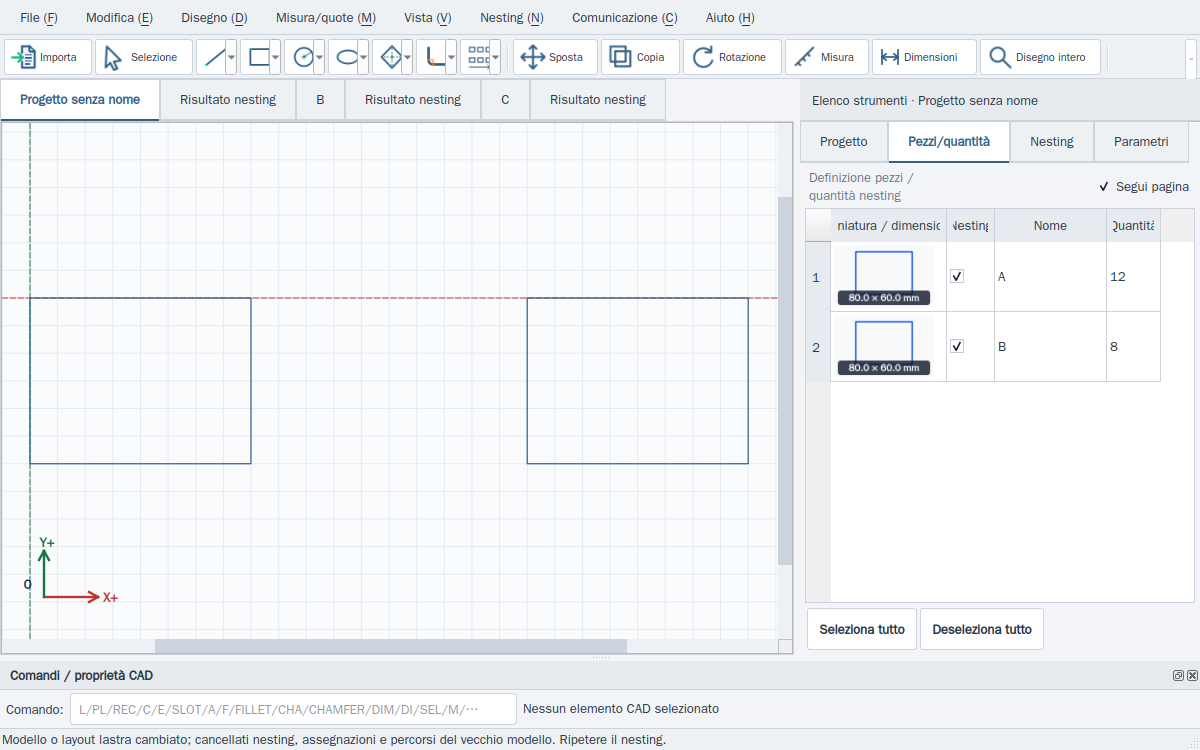Image resolution: width=1200 pixels, height=750 pixels.
Task: Switch to the Progetto senza nome tab
Action: point(80,100)
